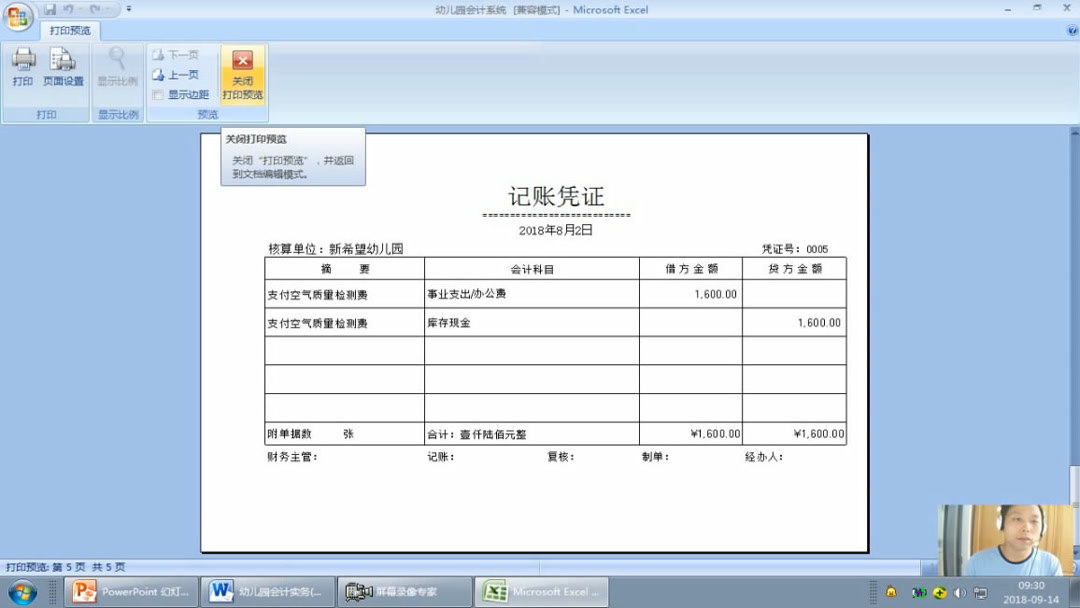Open the 屏幕录像专家 taskbar item

(403, 591)
